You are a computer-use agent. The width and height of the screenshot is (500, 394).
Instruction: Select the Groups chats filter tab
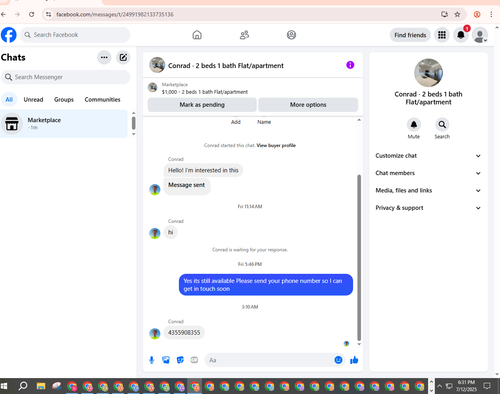(x=64, y=99)
